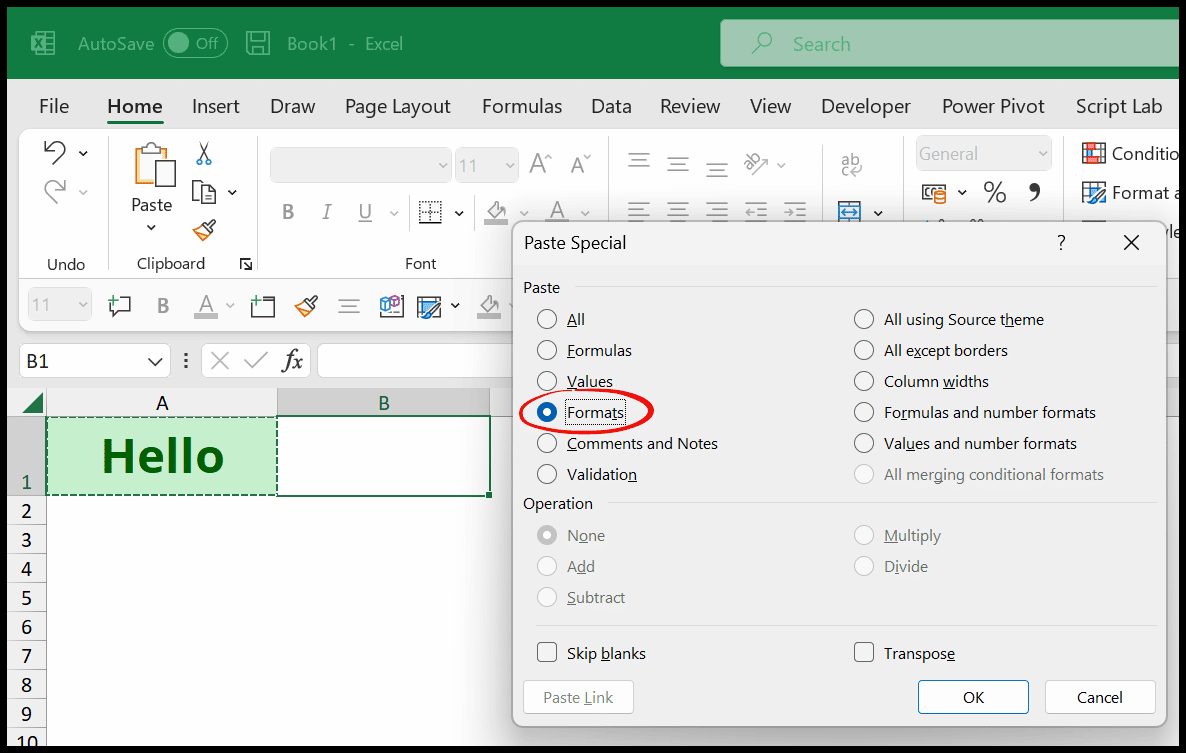Enable the Transpose checkbox
Image resolution: width=1186 pixels, height=753 pixels.
coord(863,652)
